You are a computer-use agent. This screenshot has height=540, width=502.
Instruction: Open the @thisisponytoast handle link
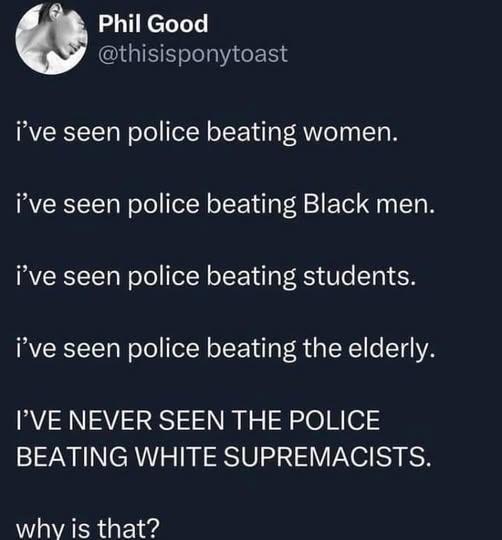(x=193, y=54)
